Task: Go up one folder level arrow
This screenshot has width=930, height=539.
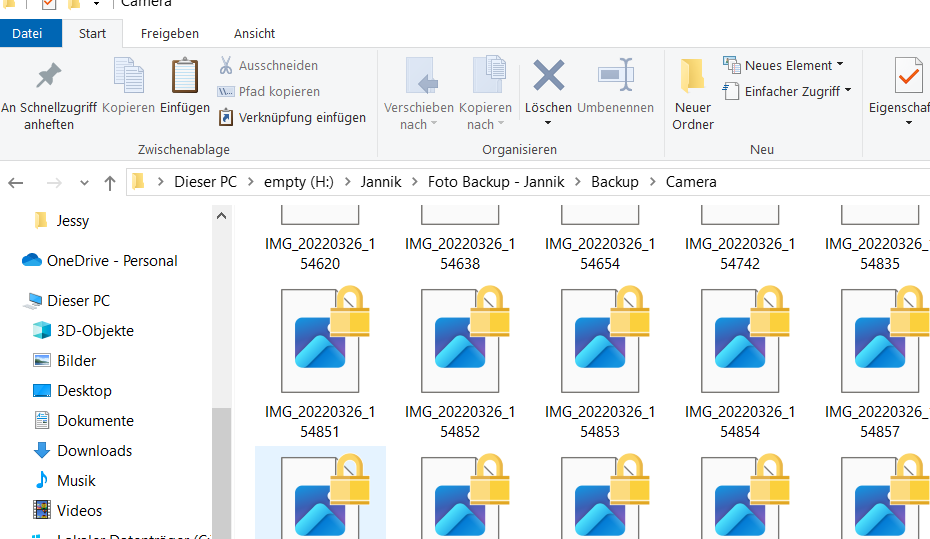Action: (x=110, y=183)
